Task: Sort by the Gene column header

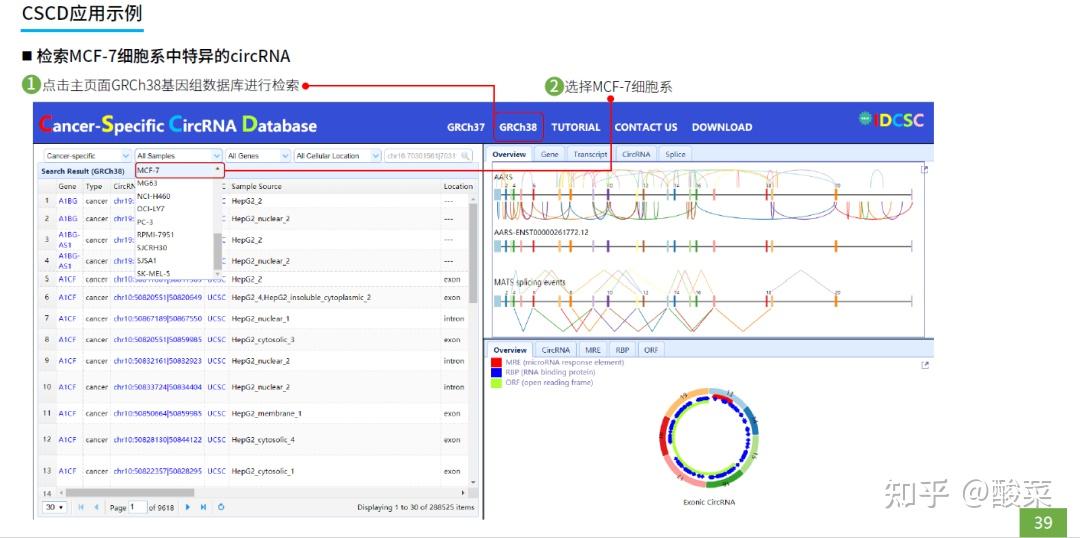Action: (x=68, y=186)
